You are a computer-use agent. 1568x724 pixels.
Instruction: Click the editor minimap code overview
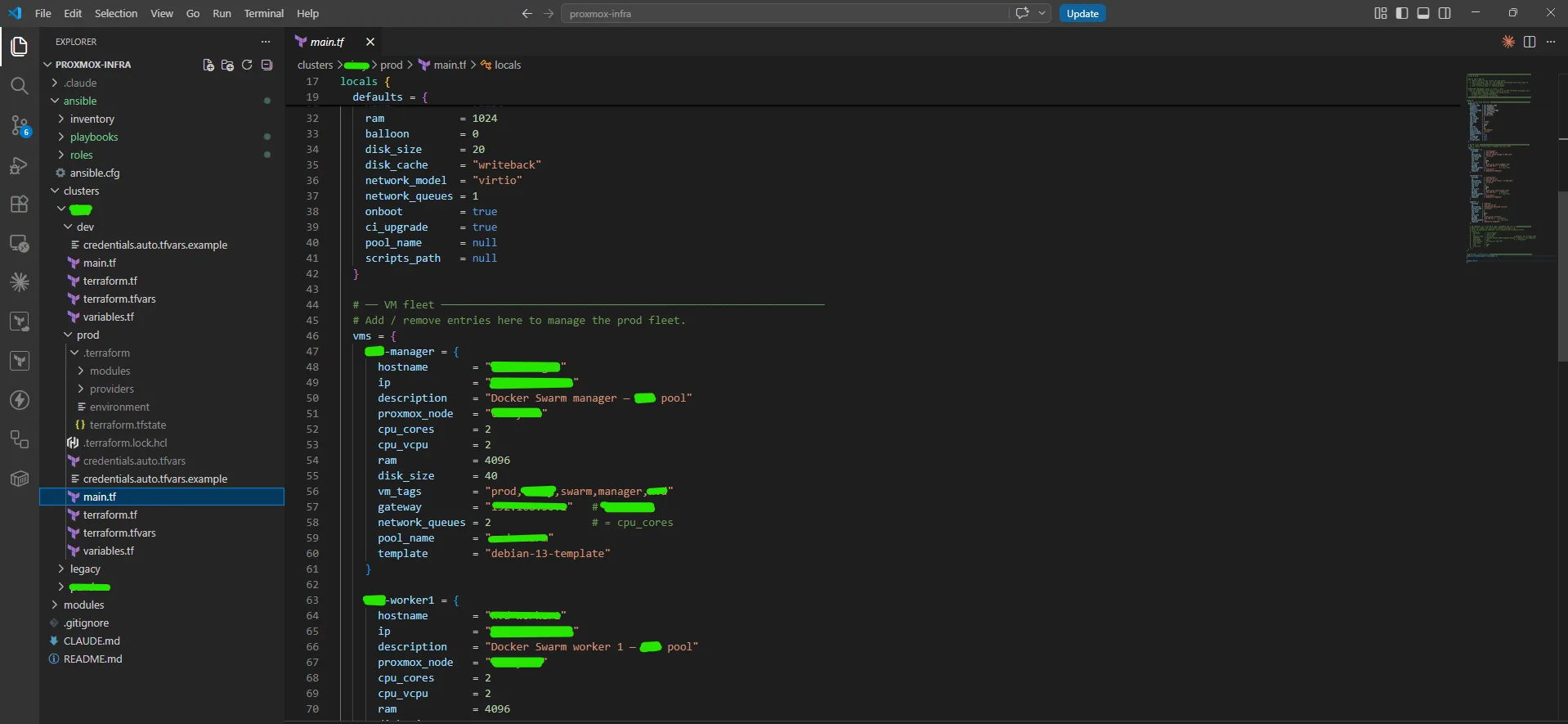click(1510, 168)
